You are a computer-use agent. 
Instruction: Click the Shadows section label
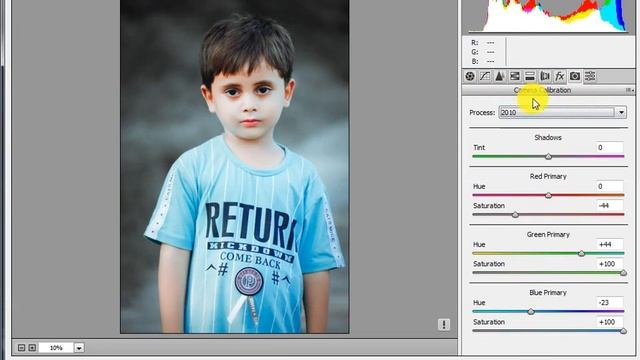click(548, 138)
